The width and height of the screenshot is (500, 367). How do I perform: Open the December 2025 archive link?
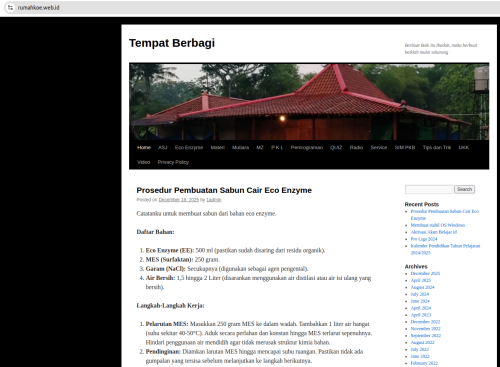(x=425, y=273)
